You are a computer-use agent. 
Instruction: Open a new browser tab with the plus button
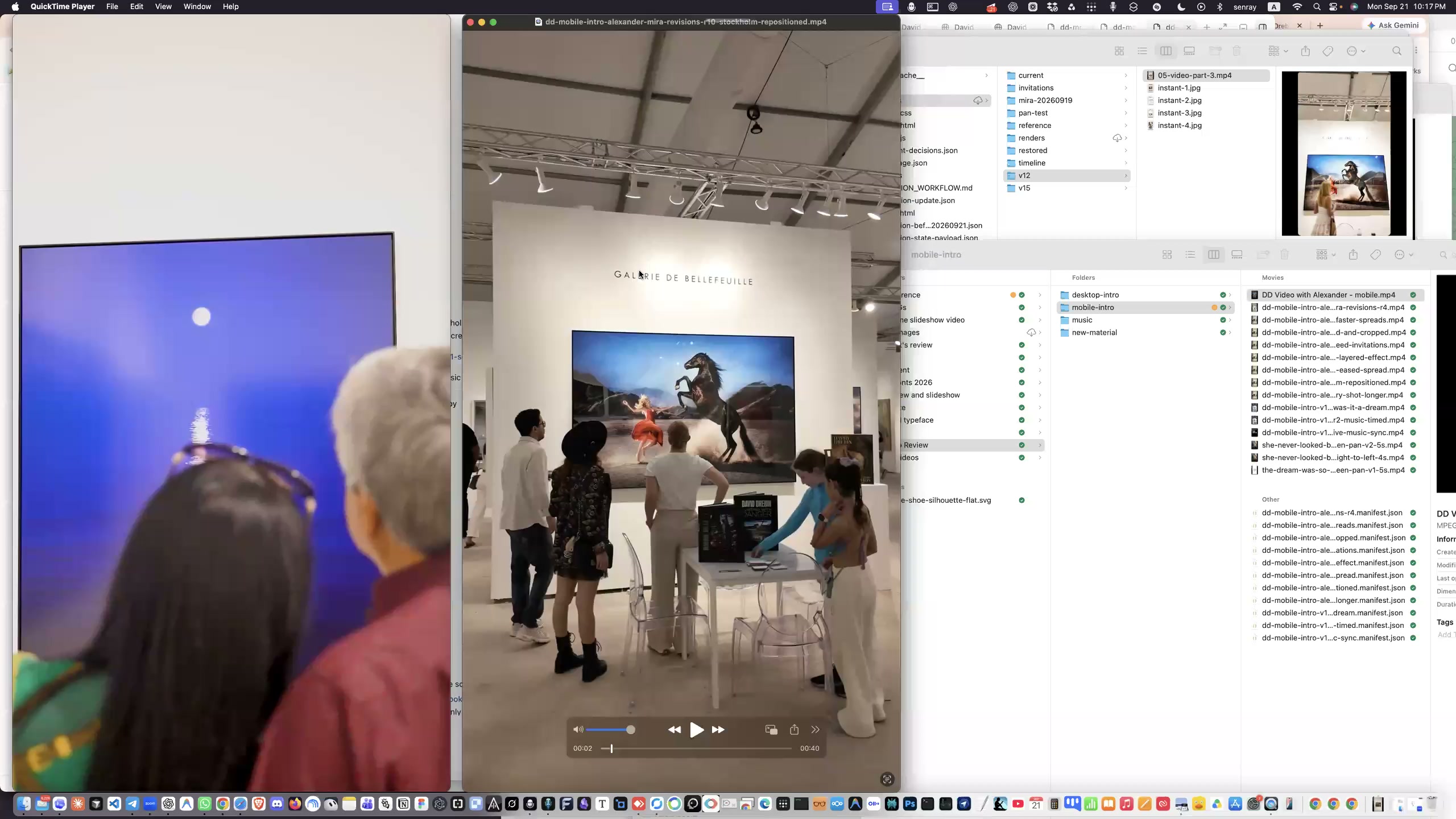point(1320,26)
